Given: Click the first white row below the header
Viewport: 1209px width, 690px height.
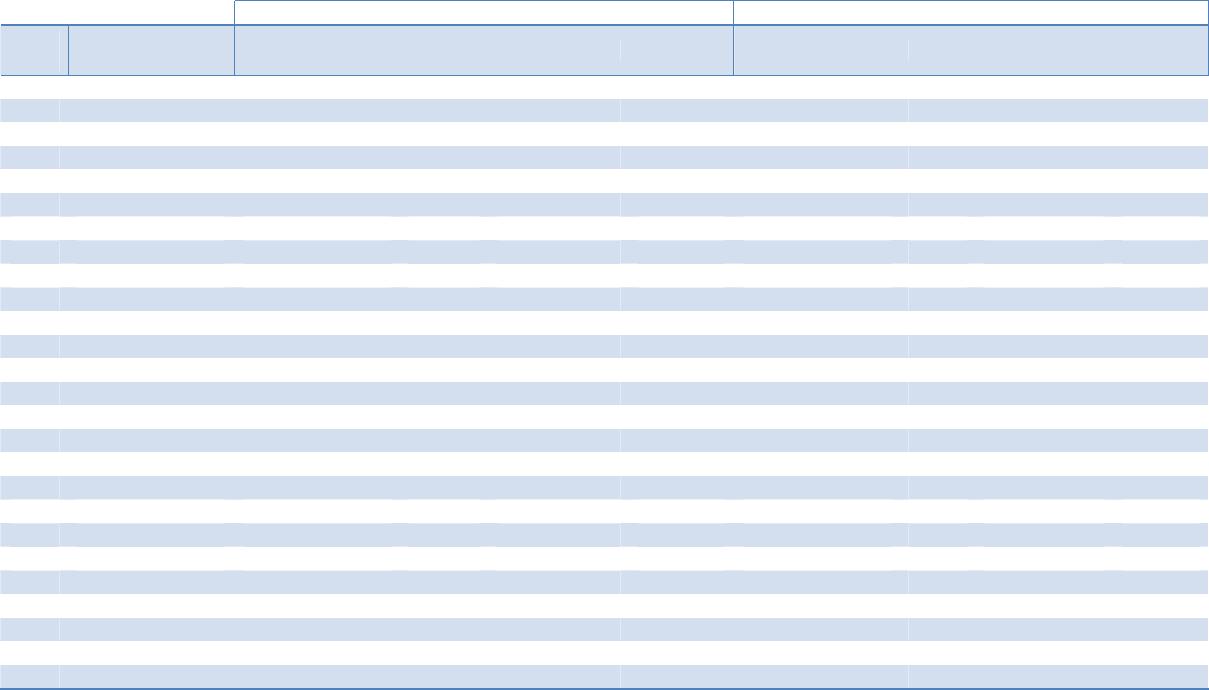Looking at the screenshot, I should [x=604, y=87].
